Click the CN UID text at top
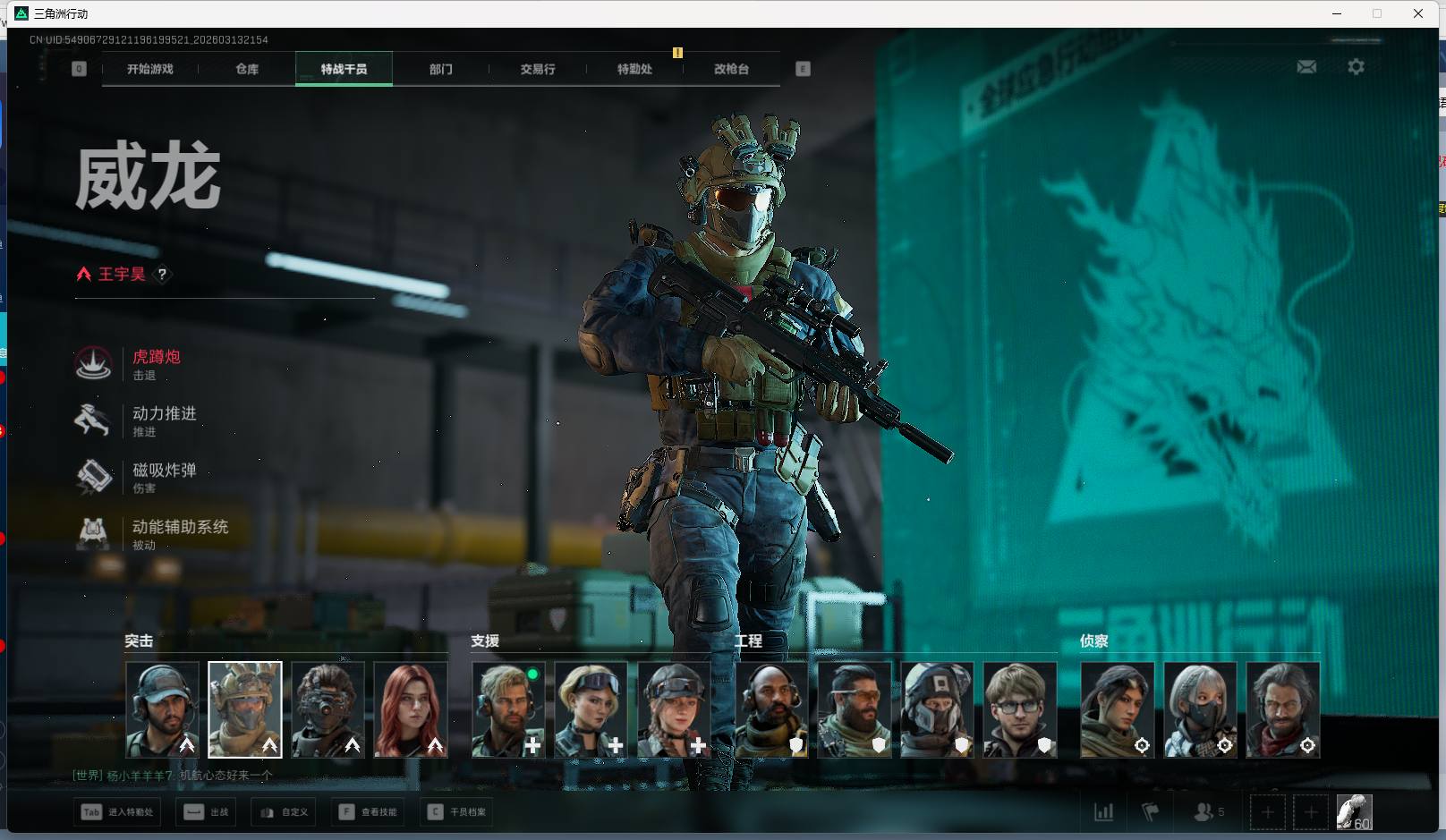Image resolution: width=1446 pixels, height=840 pixels. click(x=149, y=39)
